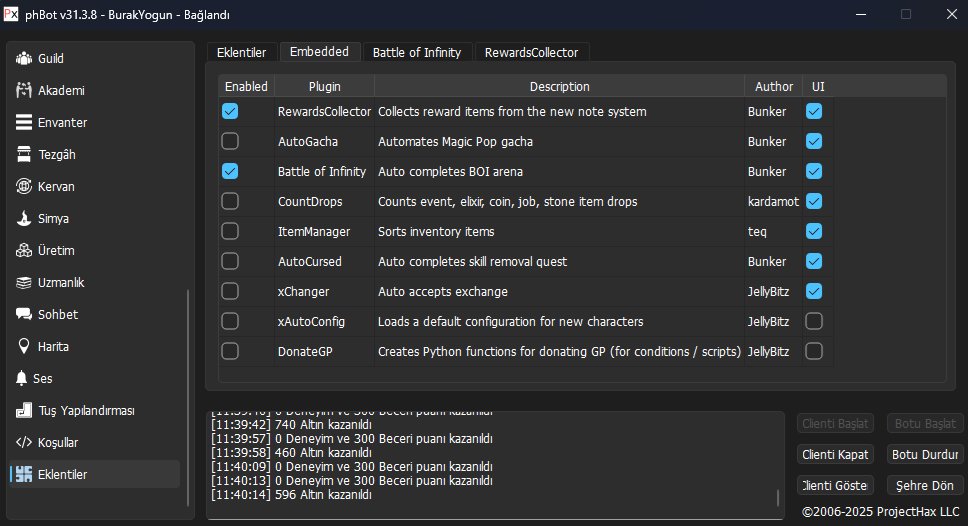
Task: Select the Harita map pin icon
Action: (24, 347)
